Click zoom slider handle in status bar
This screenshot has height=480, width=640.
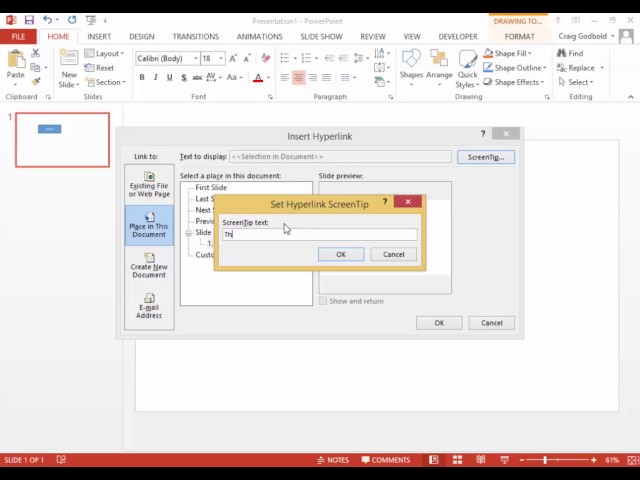(545, 460)
